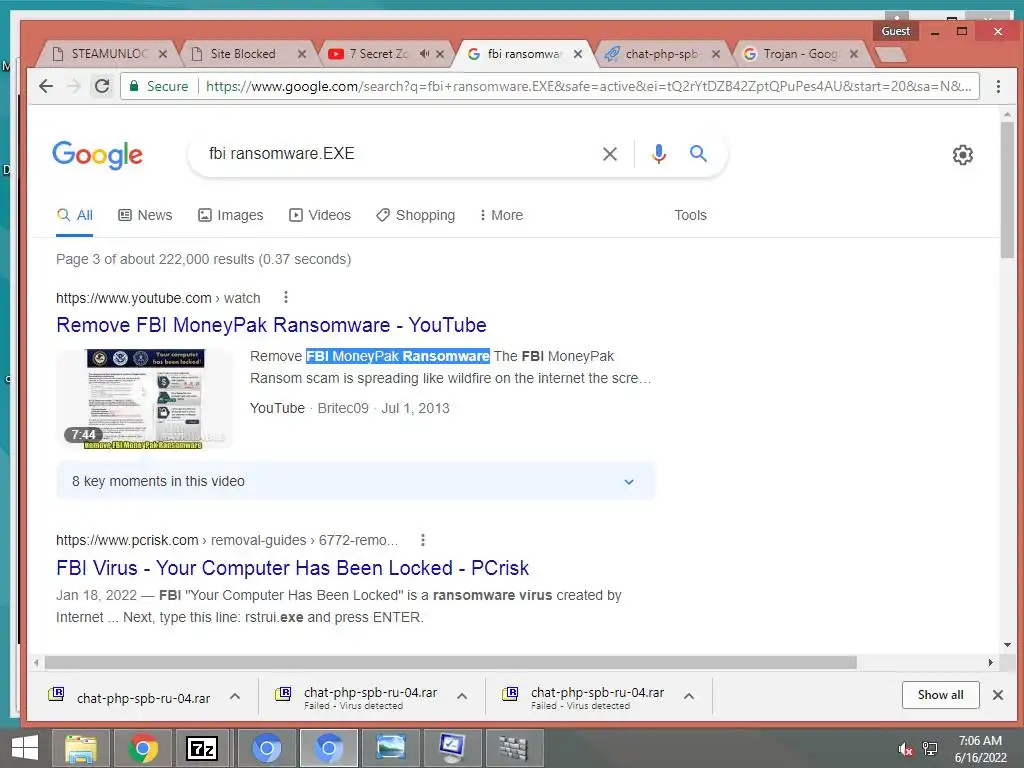Open options dots beside pcrisk.com result
The image size is (1024, 768).
pos(423,540)
